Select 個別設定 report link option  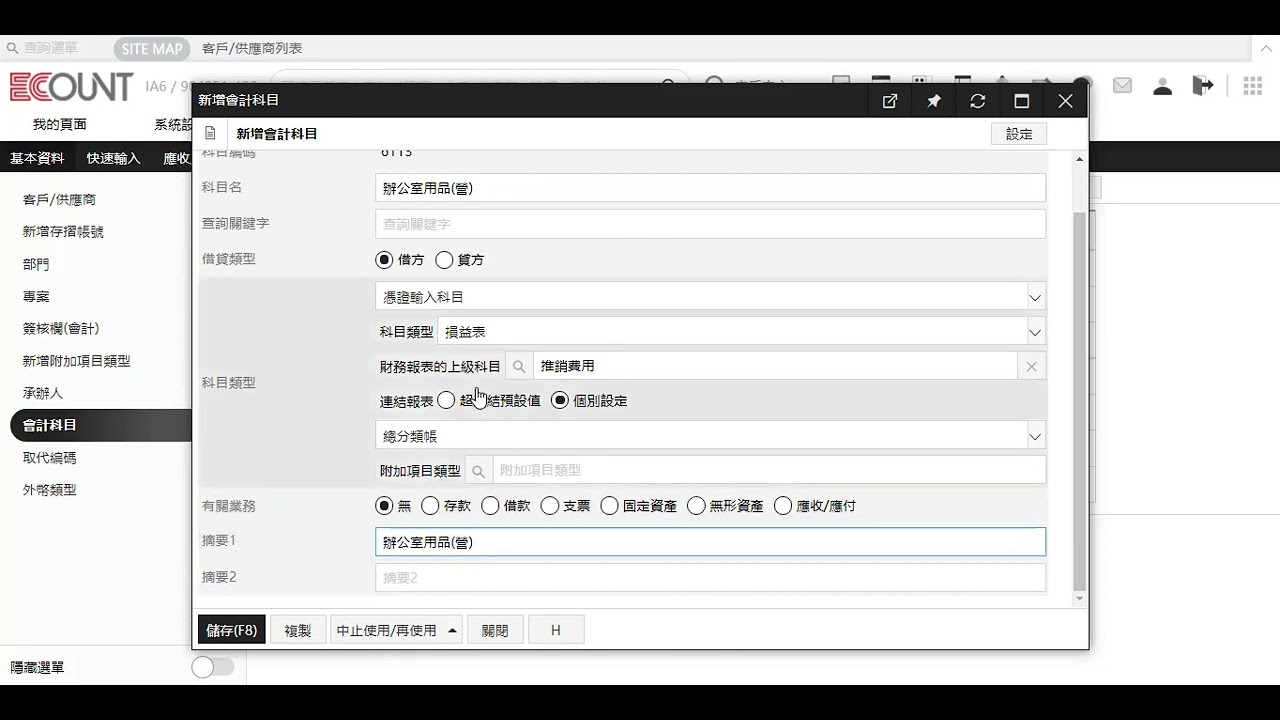[x=560, y=400]
